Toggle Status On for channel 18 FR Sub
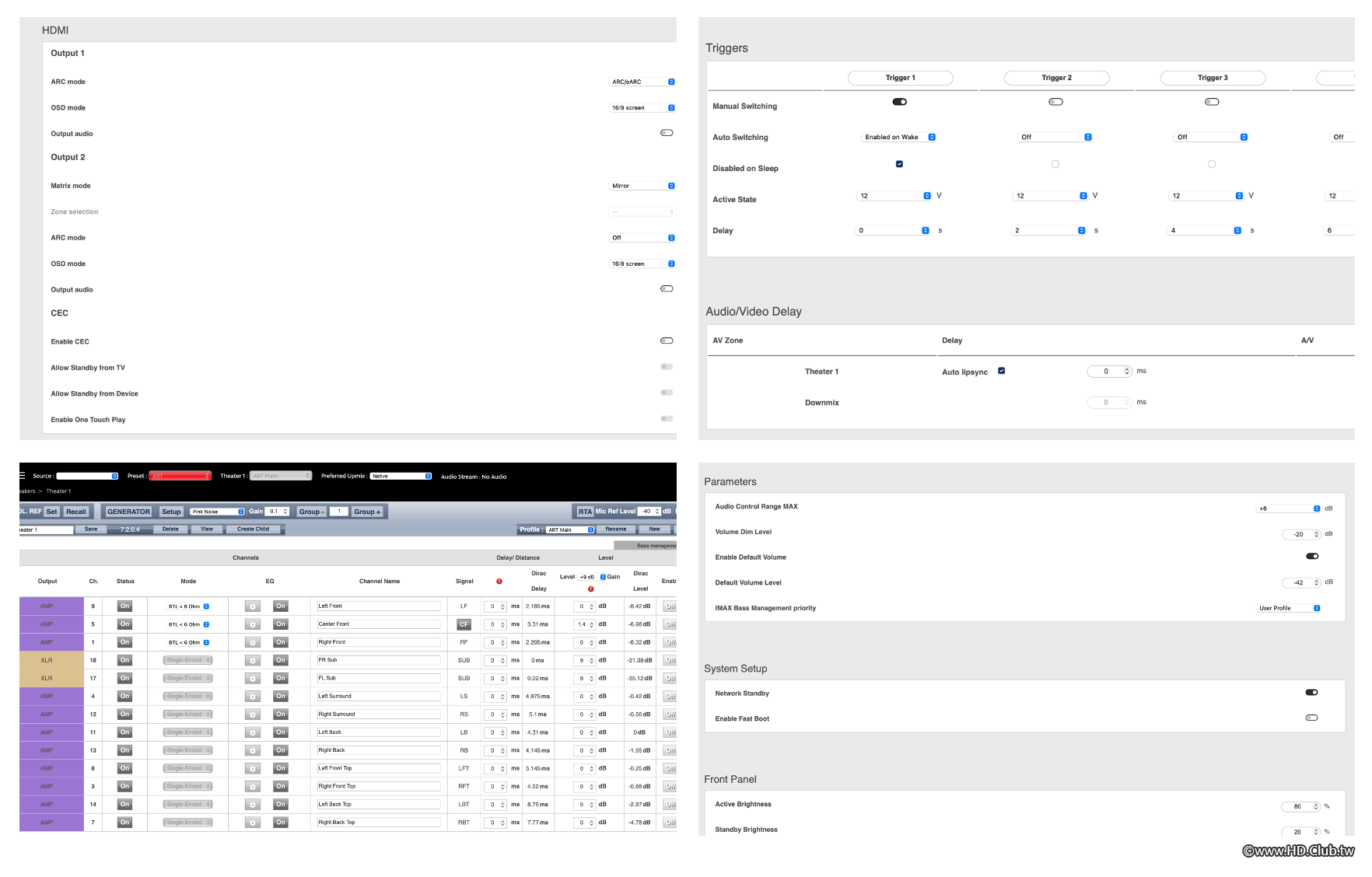Viewport: 1372px width, 877px height. [x=124, y=660]
